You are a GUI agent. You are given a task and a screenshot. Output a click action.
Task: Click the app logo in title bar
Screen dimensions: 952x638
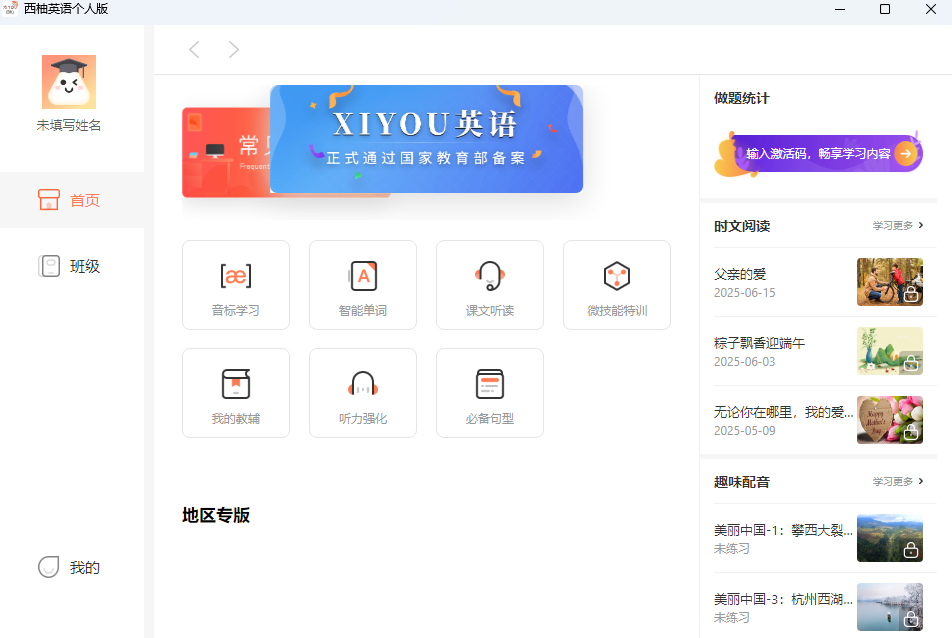(x=12, y=10)
